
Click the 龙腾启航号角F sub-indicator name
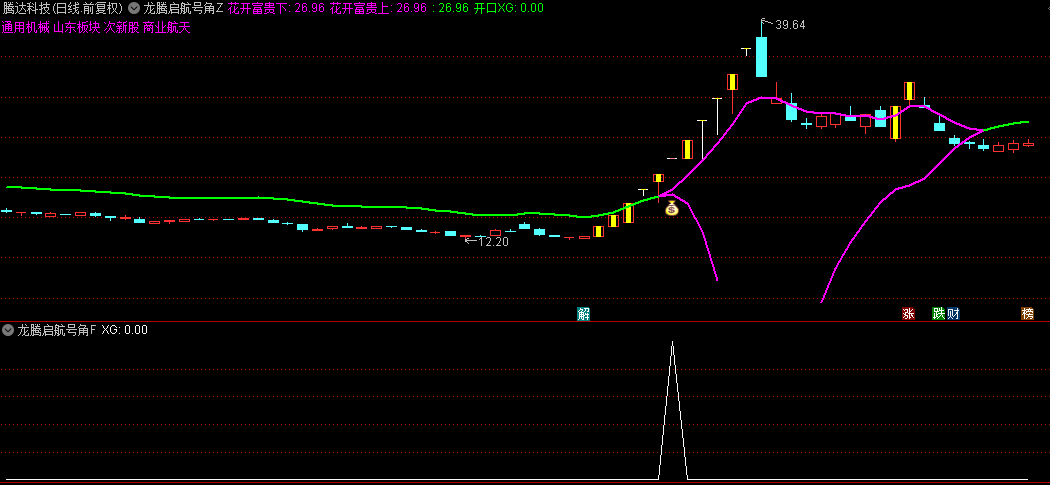click(57, 330)
